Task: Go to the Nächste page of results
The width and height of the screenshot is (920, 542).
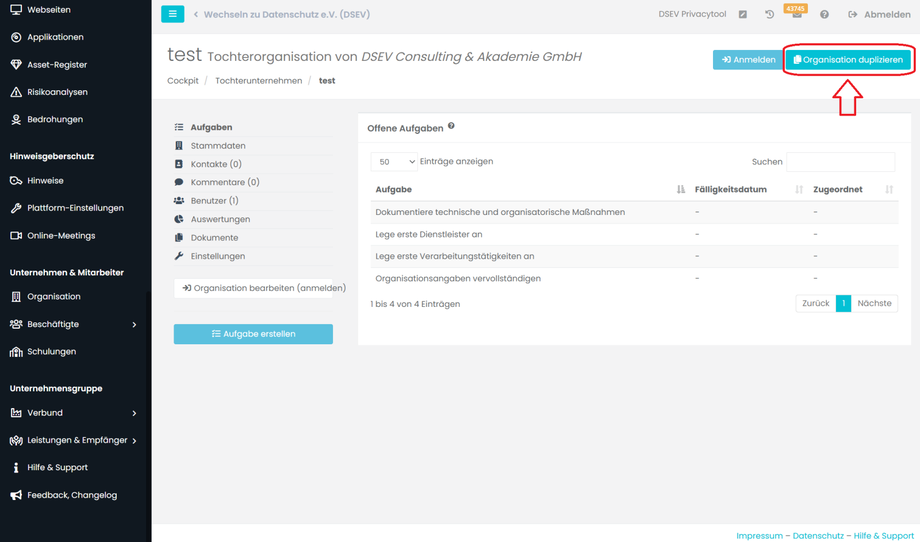Action: (874, 303)
